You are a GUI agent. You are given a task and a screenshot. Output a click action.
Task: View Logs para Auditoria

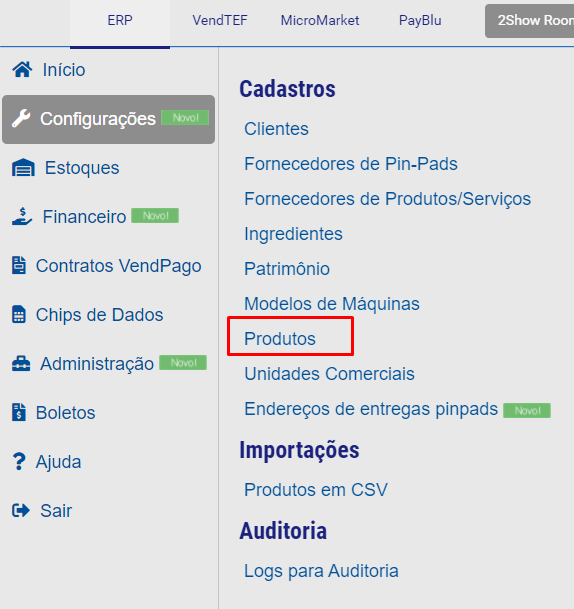[321, 571]
